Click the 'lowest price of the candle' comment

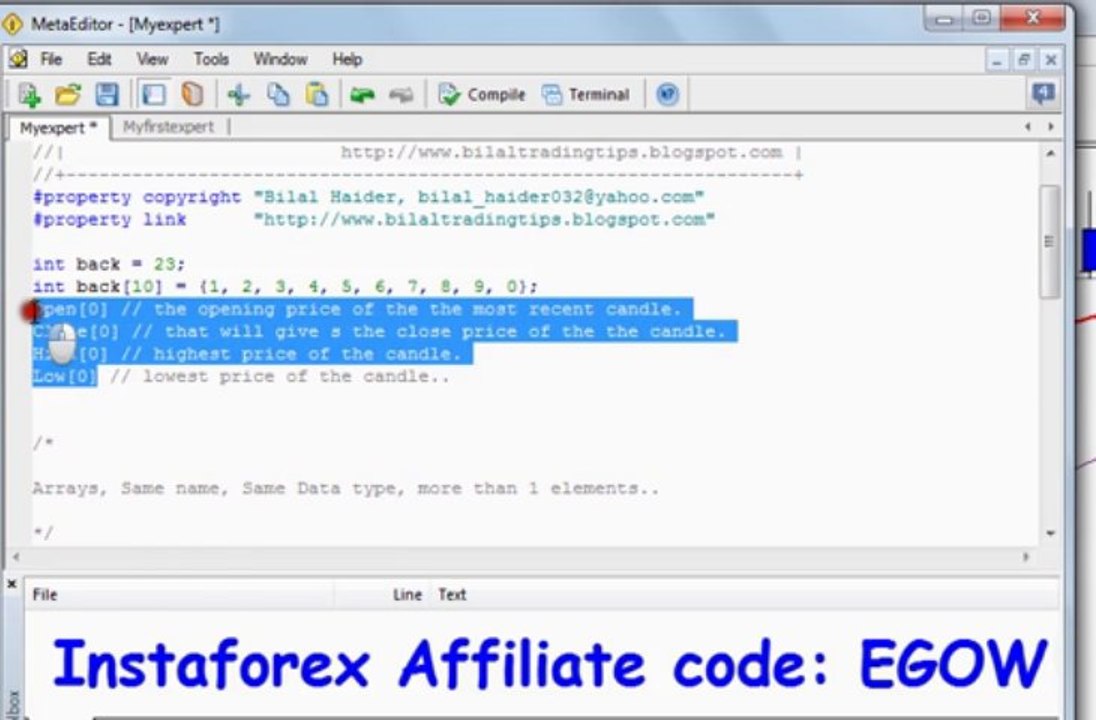(x=280, y=377)
